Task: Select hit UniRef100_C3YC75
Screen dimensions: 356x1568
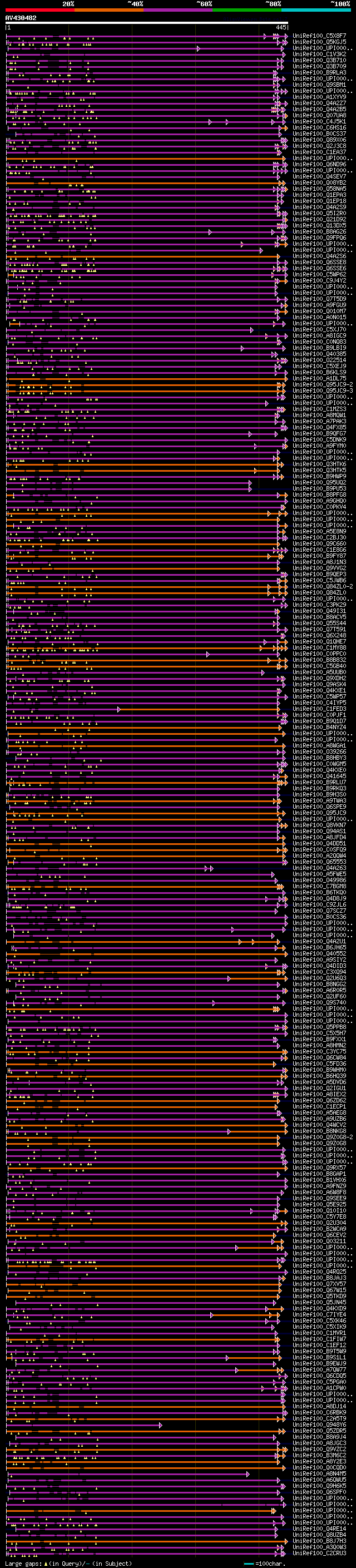Action: pyautogui.click(x=319, y=1051)
